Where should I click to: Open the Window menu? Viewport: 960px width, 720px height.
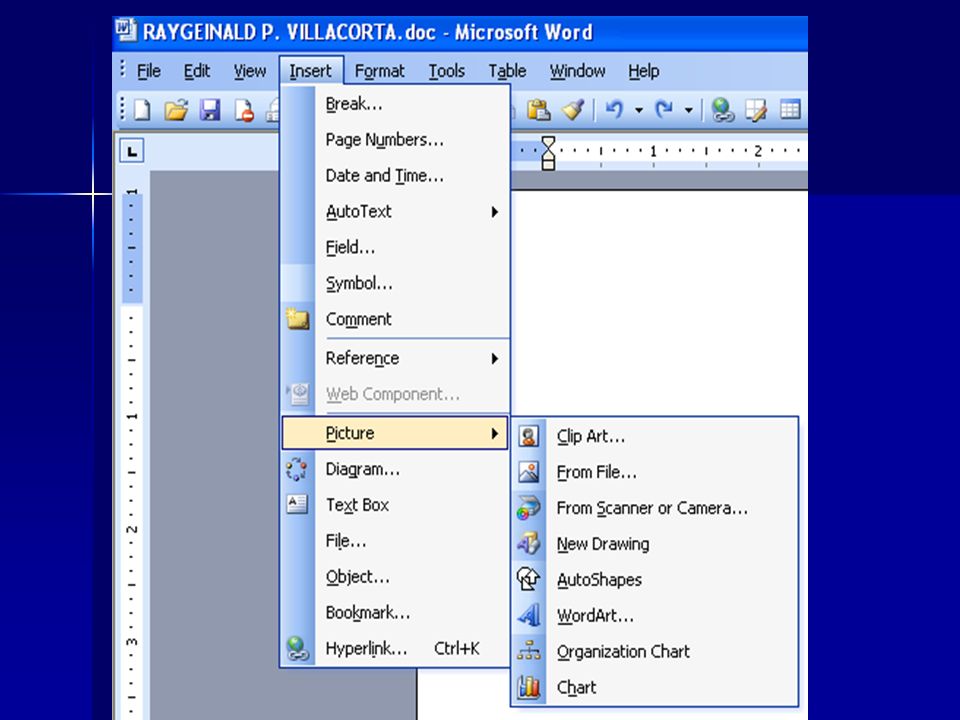577,71
